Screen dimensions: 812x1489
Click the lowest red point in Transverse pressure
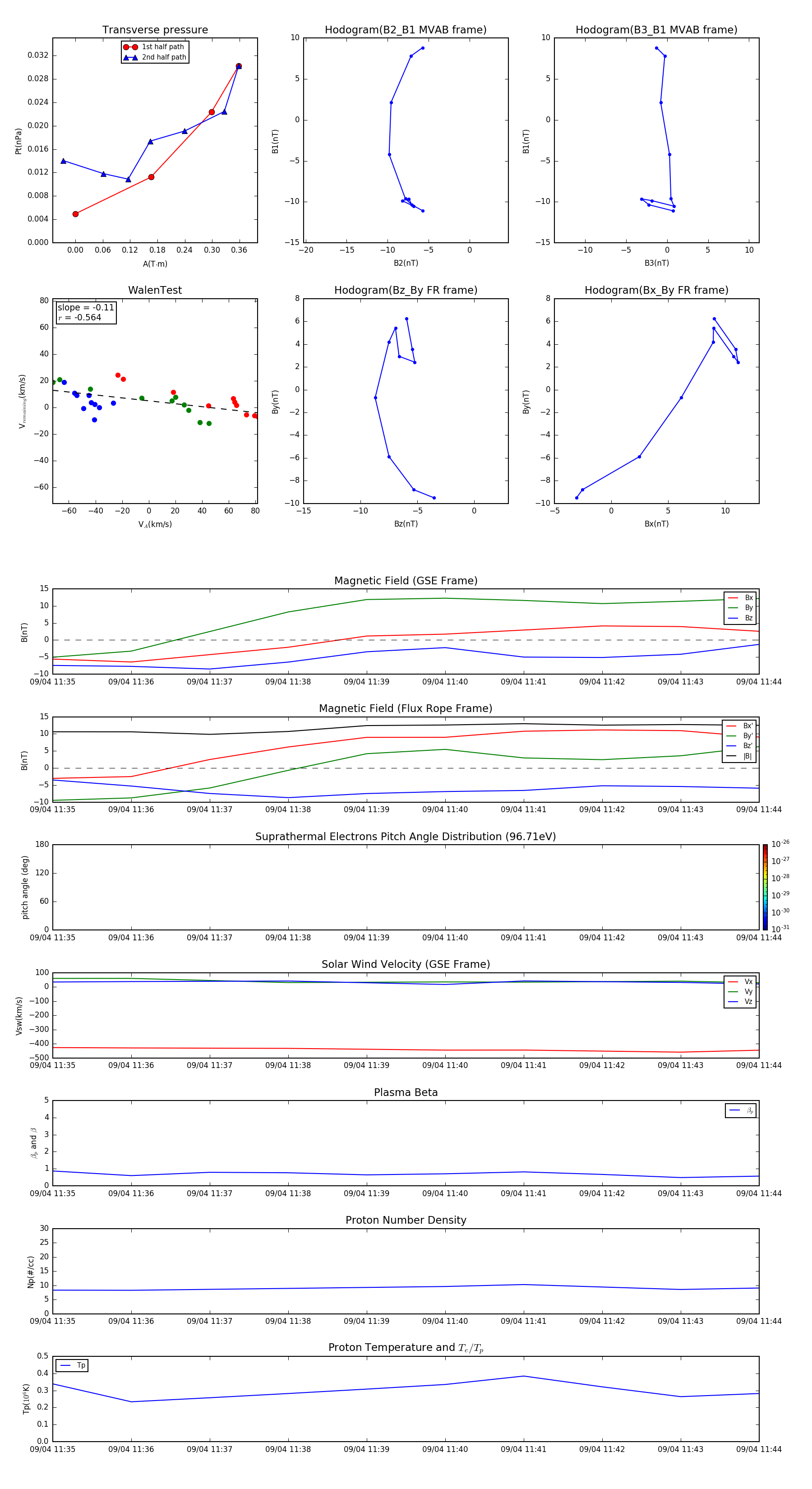[76, 214]
